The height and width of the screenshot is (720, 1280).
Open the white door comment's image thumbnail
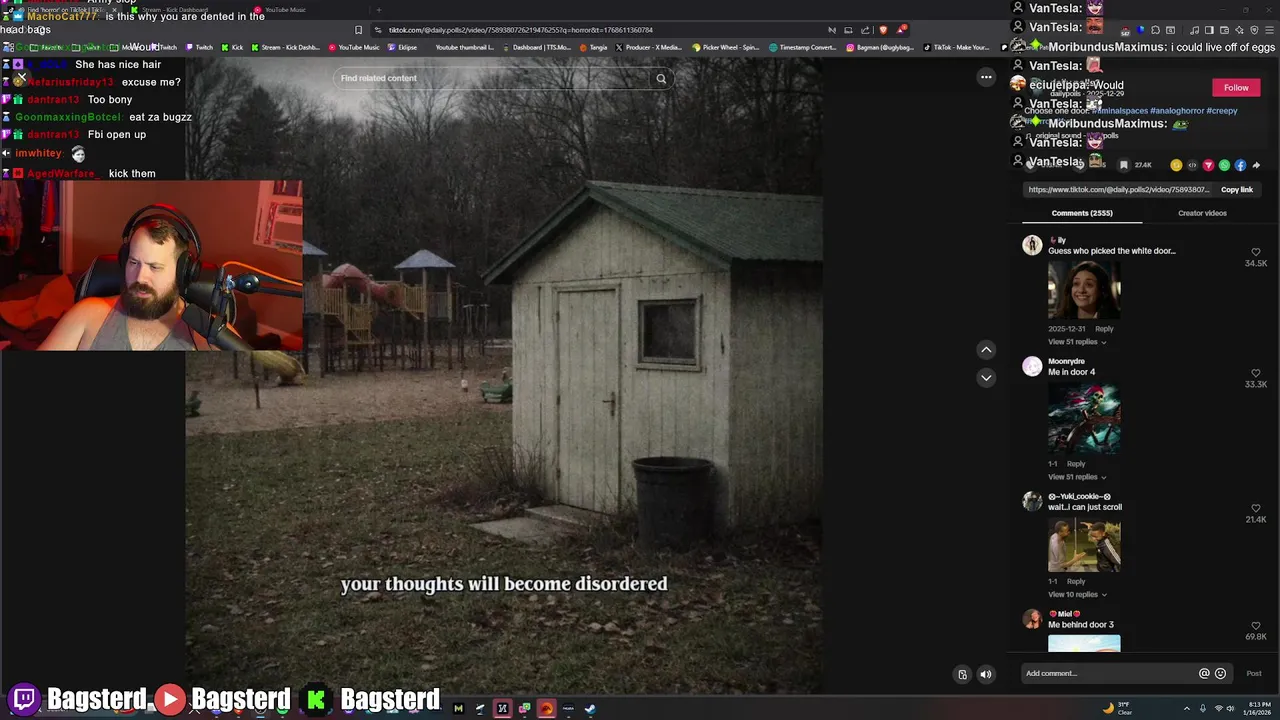(x=1084, y=290)
